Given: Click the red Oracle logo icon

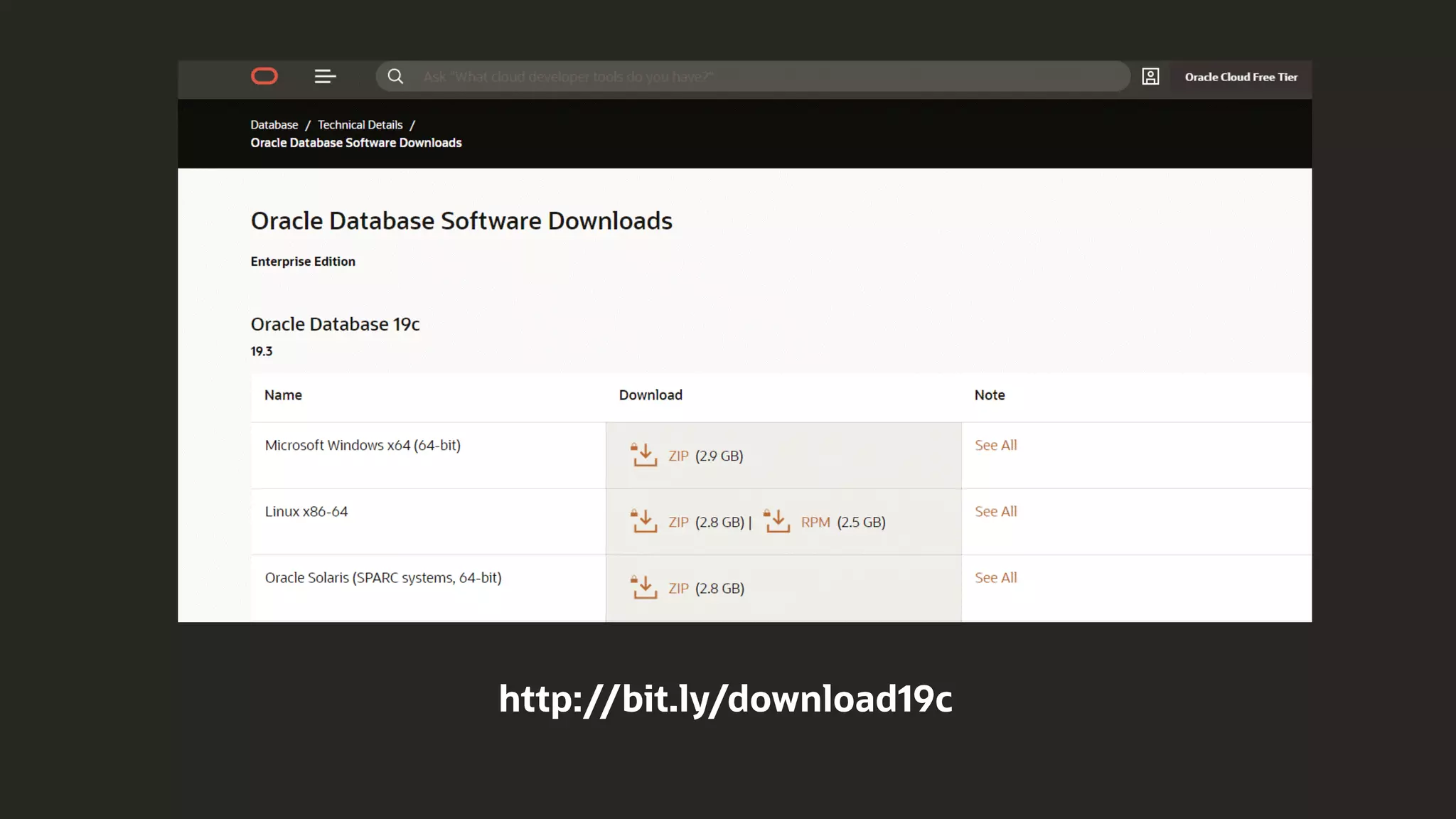Looking at the screenshot, I should [x=264, y=76].
